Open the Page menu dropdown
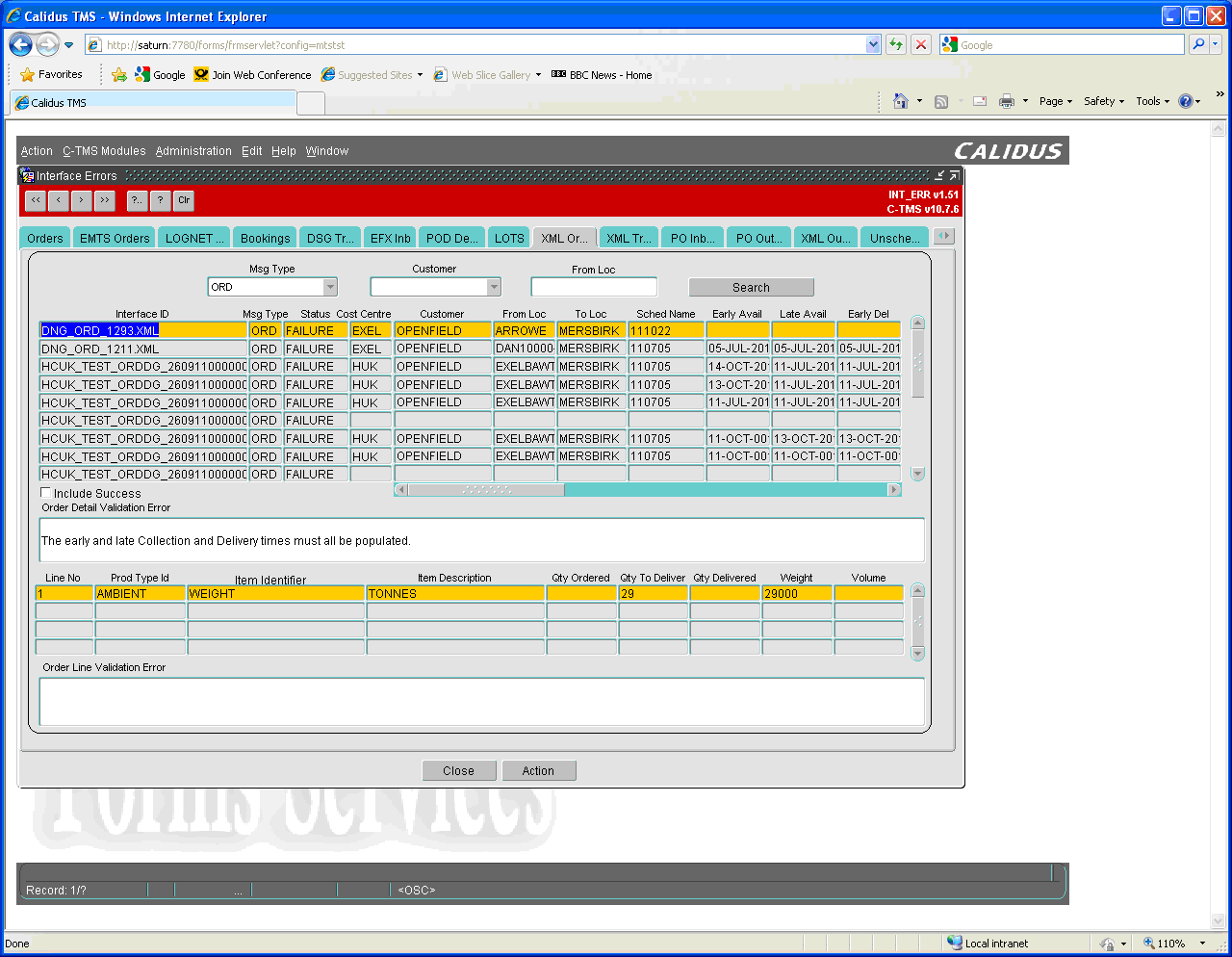Image resolution: width=1232 pixels, height=957 pixels. click(1056, 101)
